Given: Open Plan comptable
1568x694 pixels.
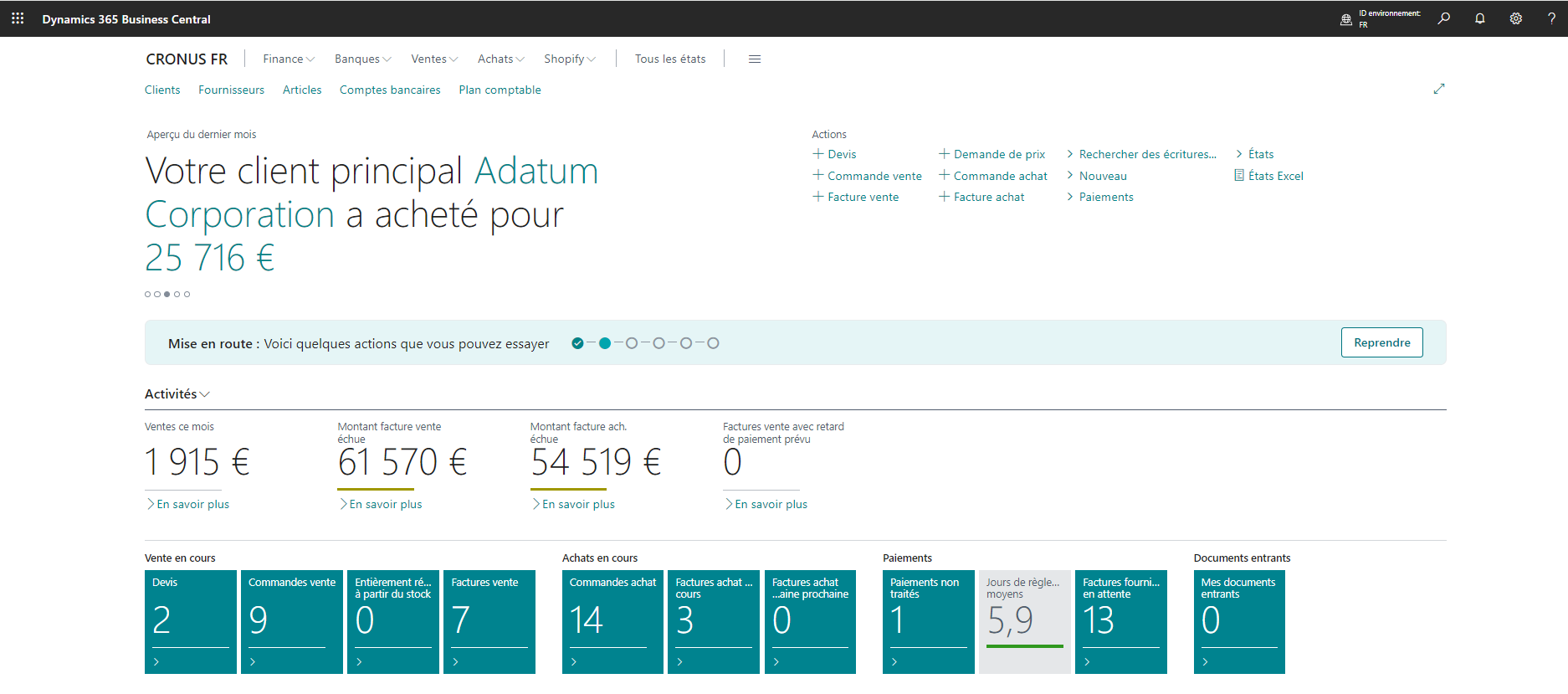Looking at the screenshot, I should [500, 90].
